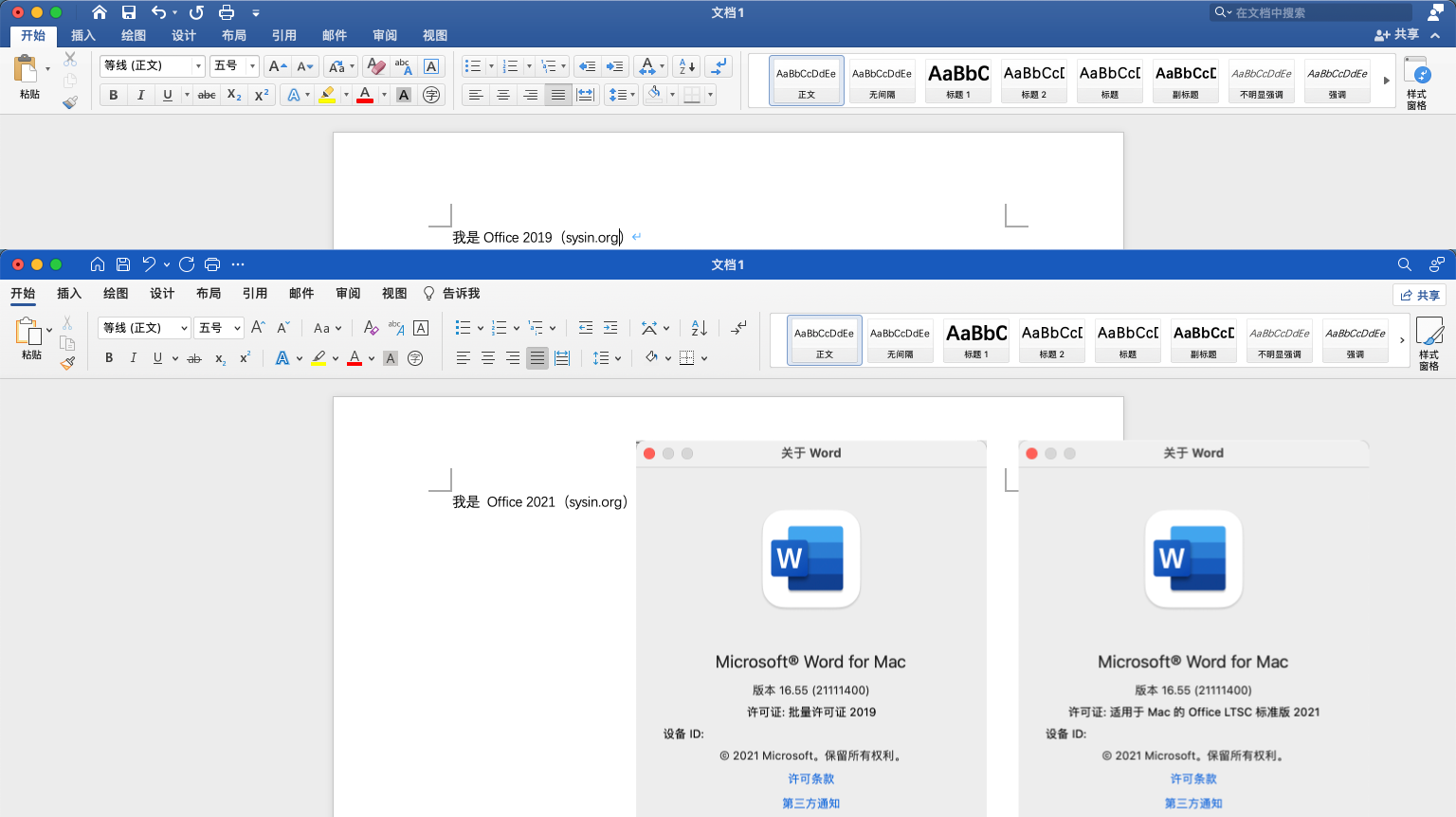Open font name dropdown 等线 in Word 2021

coord(184,328)
